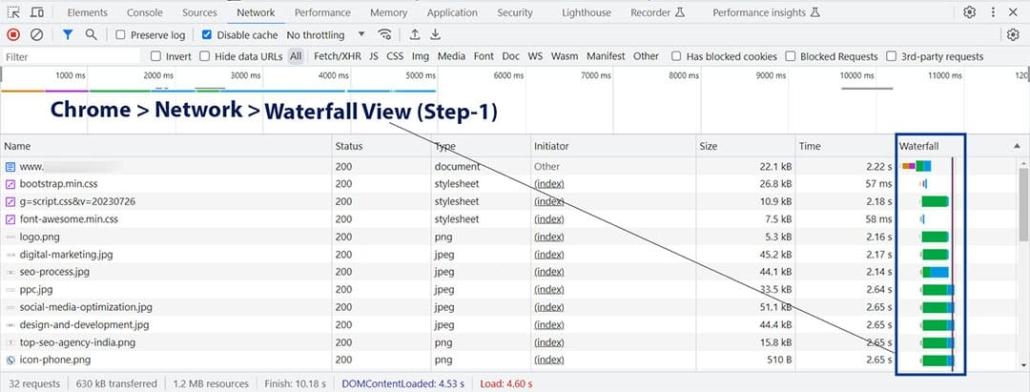Toggle the device toolbar icon

pyautogui.click(x=37, y=12)
